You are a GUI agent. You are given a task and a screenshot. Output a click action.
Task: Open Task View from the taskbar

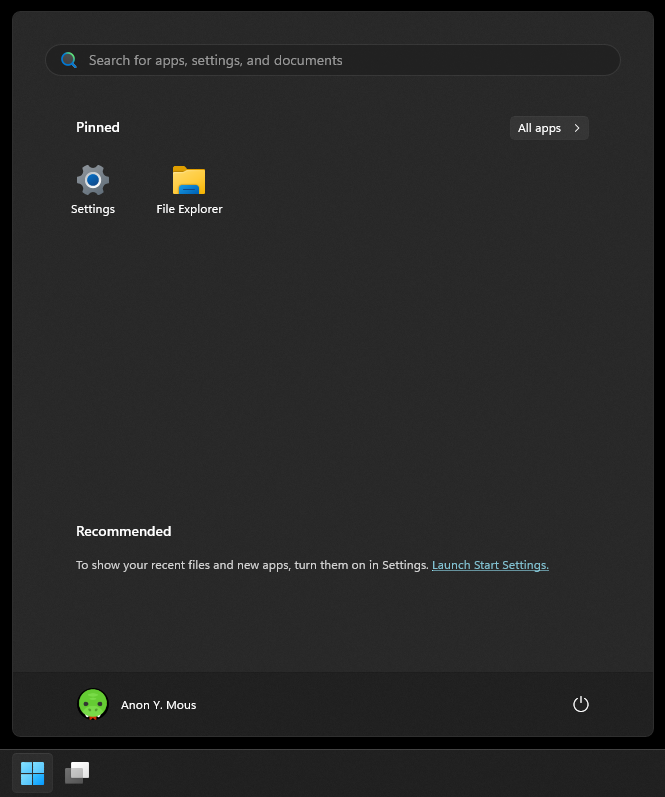coord(77,773)
